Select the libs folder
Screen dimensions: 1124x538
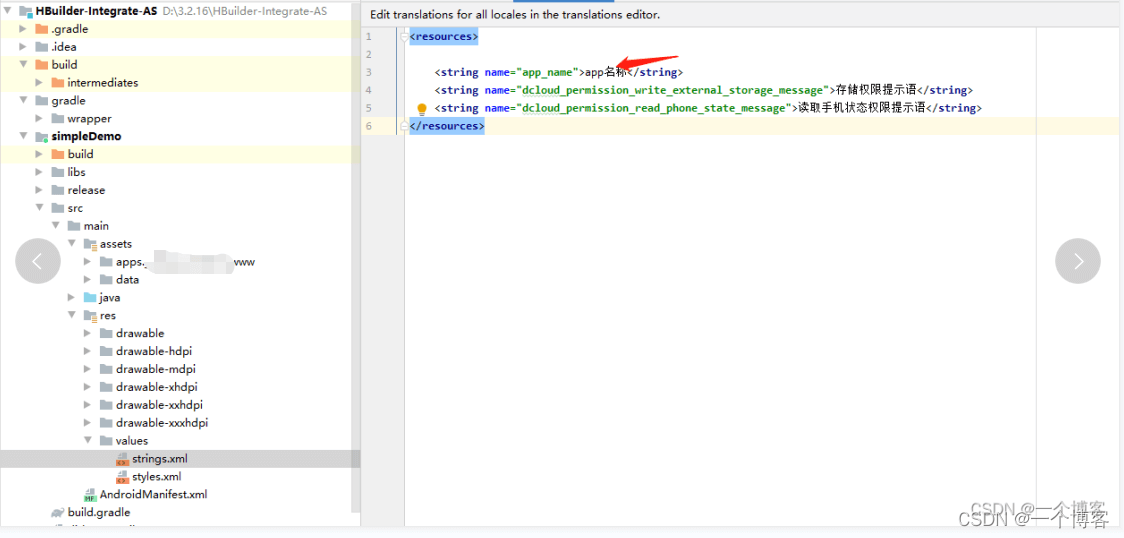click(x=76, y=172)
